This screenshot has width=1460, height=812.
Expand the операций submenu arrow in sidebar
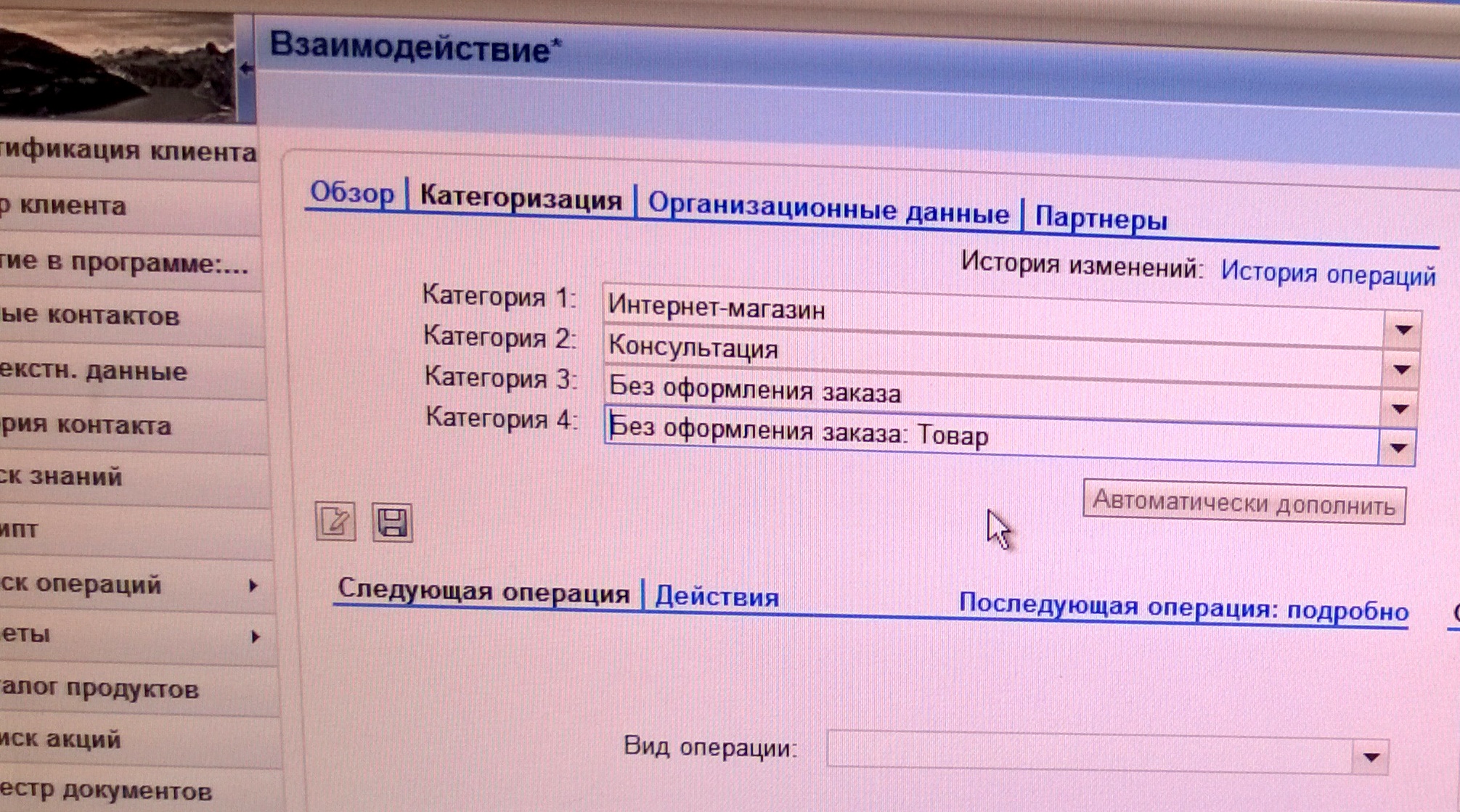(x=253, y=585)
